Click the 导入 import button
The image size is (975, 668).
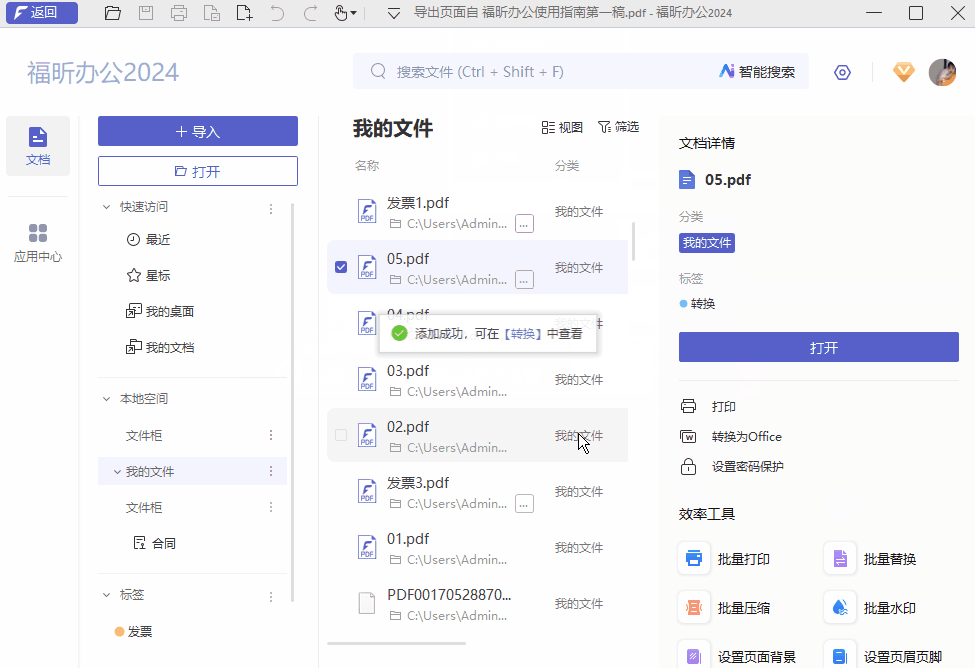click(198, 131)
